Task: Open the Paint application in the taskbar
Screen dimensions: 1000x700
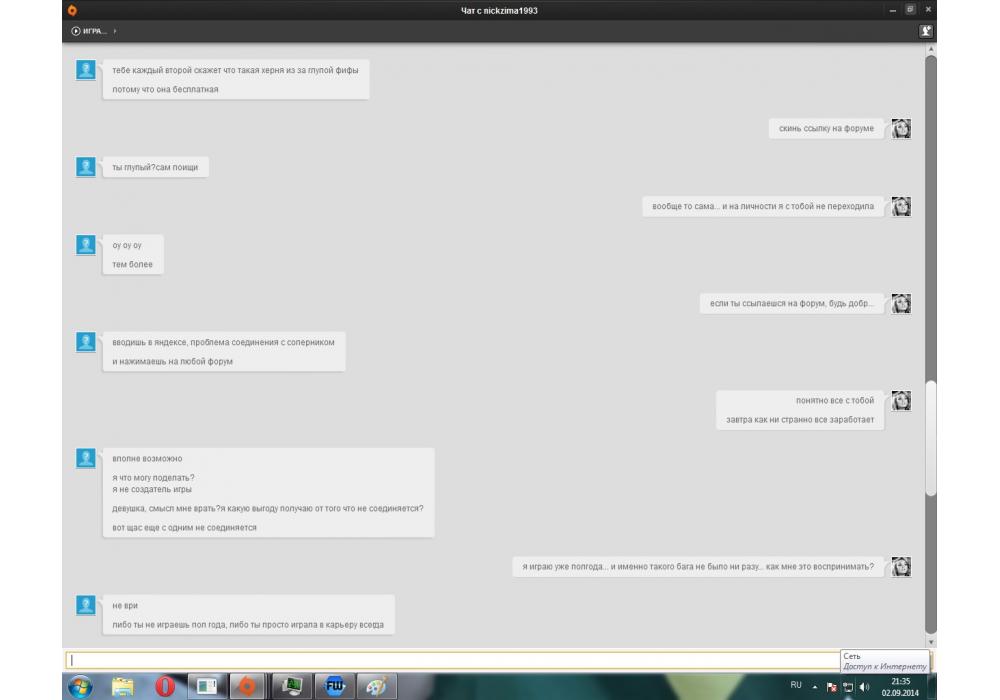Action: [376, 686]
